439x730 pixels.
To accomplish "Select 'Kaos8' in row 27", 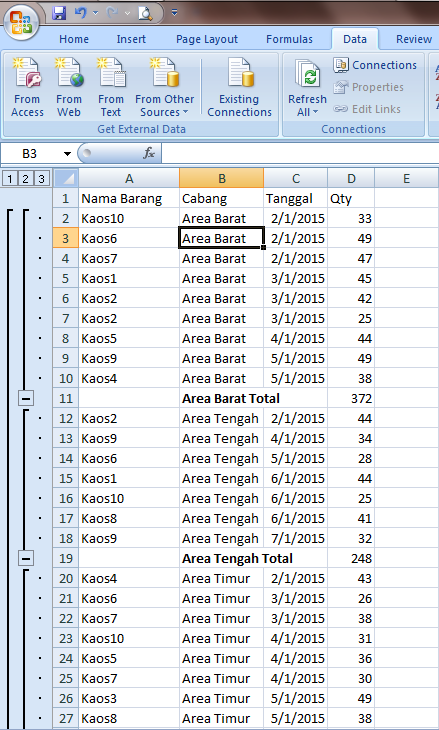I will pyautogui.click(x=129, y=718).
